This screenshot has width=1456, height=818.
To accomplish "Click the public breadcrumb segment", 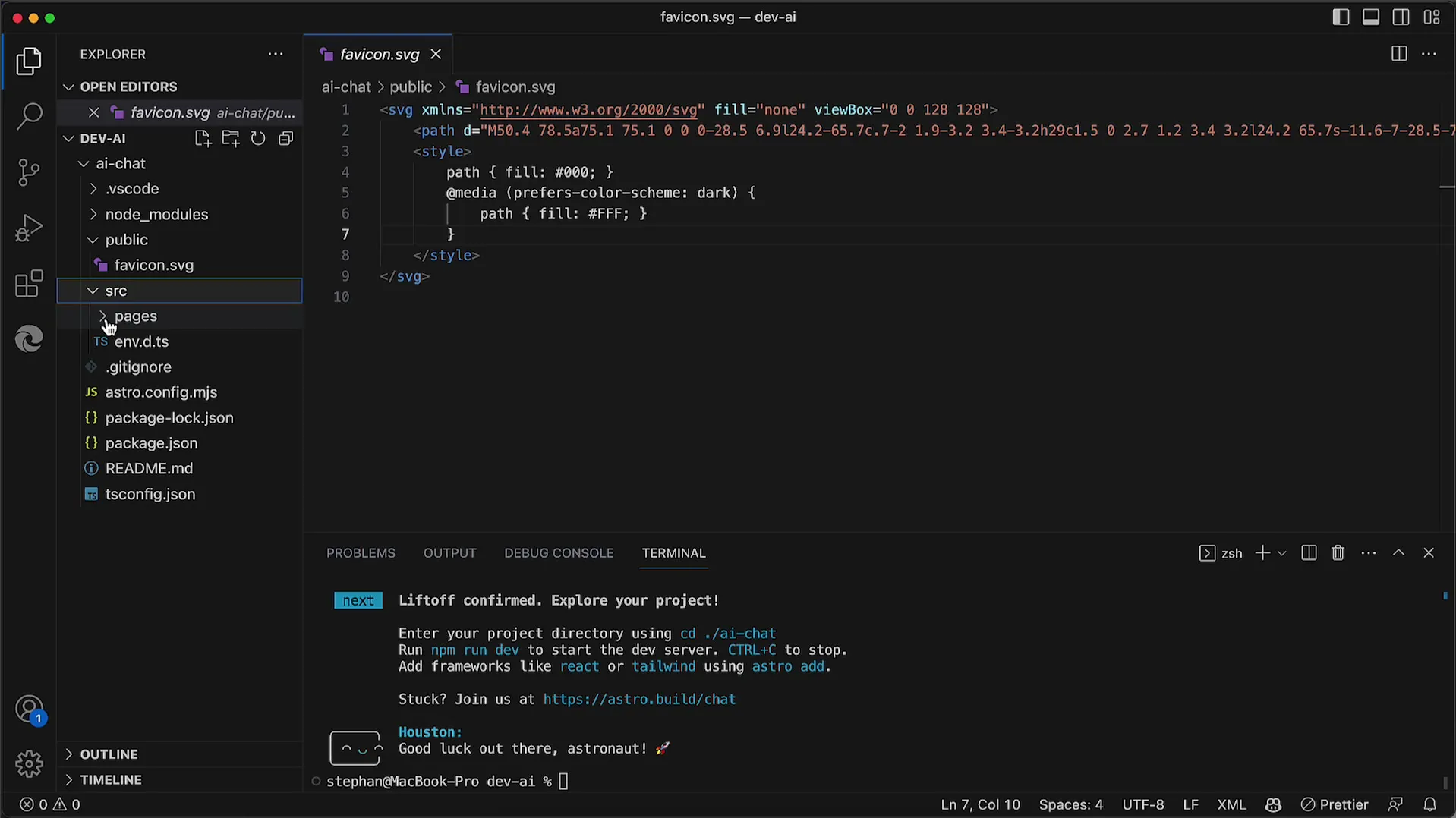I will click(x=410, y=87).
